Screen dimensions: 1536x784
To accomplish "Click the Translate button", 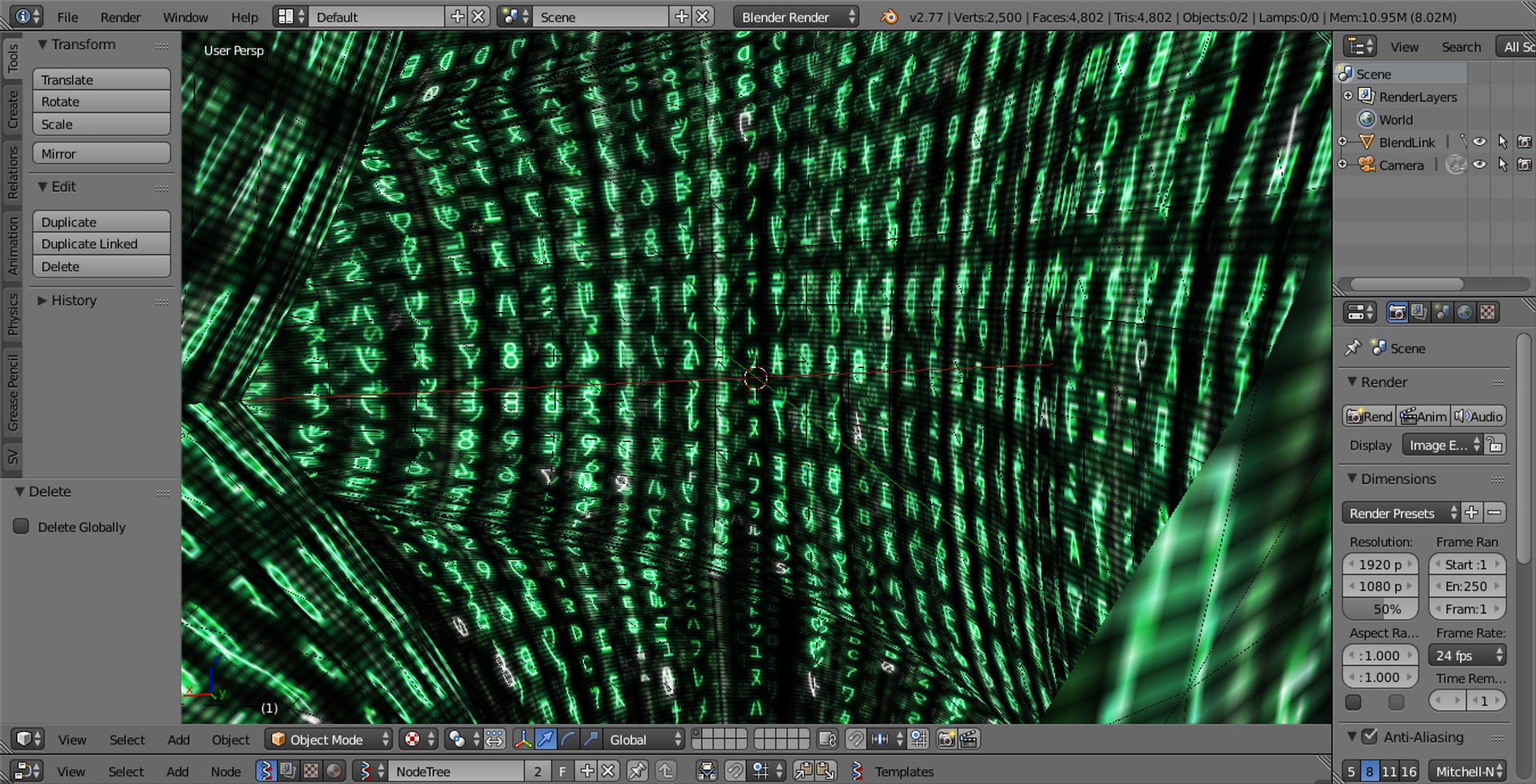I will (x=102, y=79).
